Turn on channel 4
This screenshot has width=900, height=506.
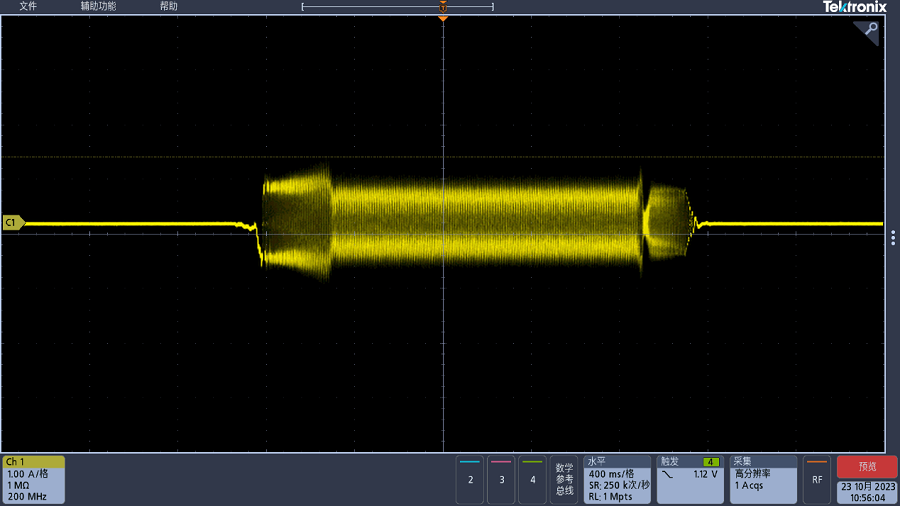pos(533,479)
